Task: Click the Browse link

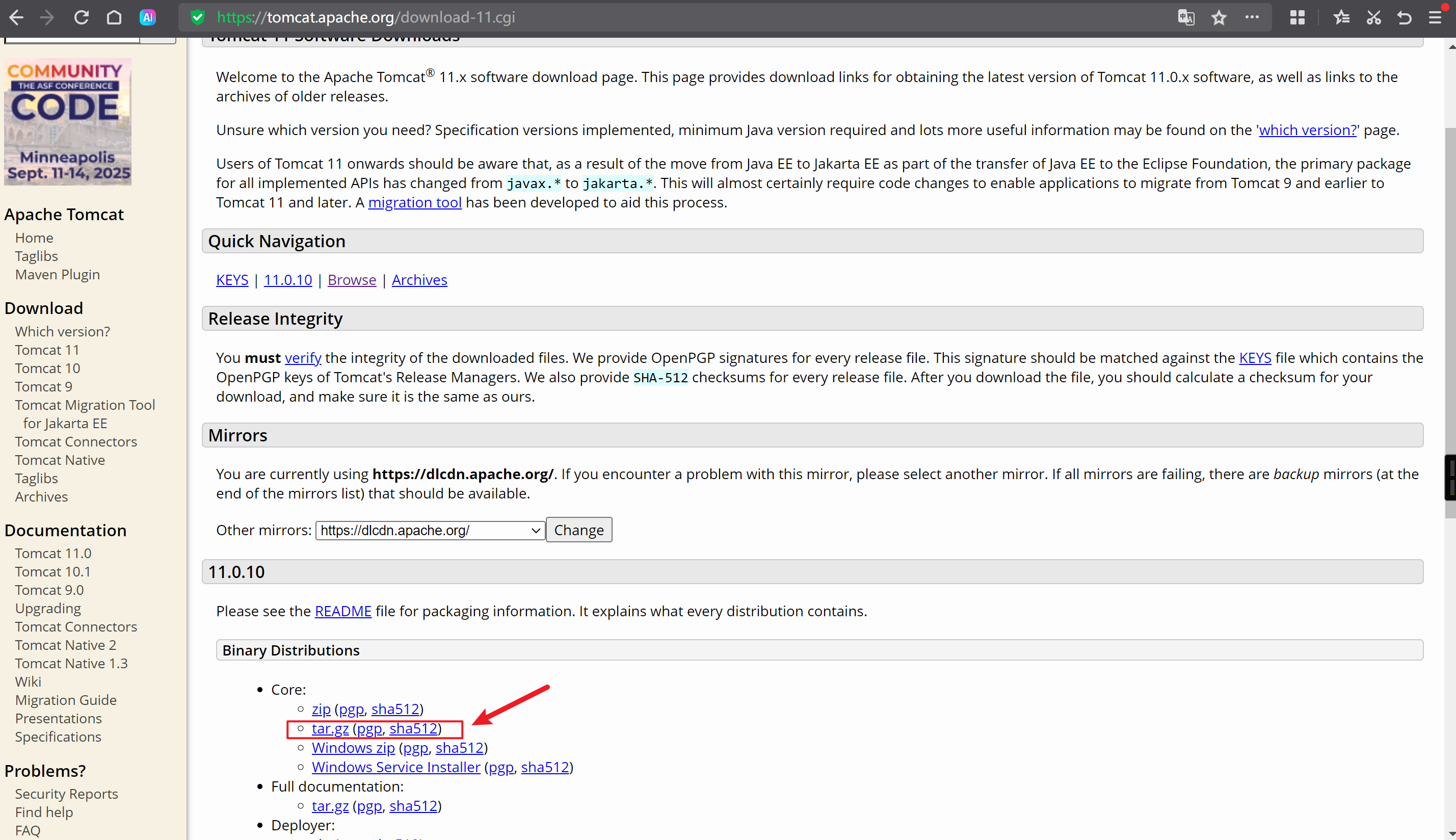Action: coord(352,280)
